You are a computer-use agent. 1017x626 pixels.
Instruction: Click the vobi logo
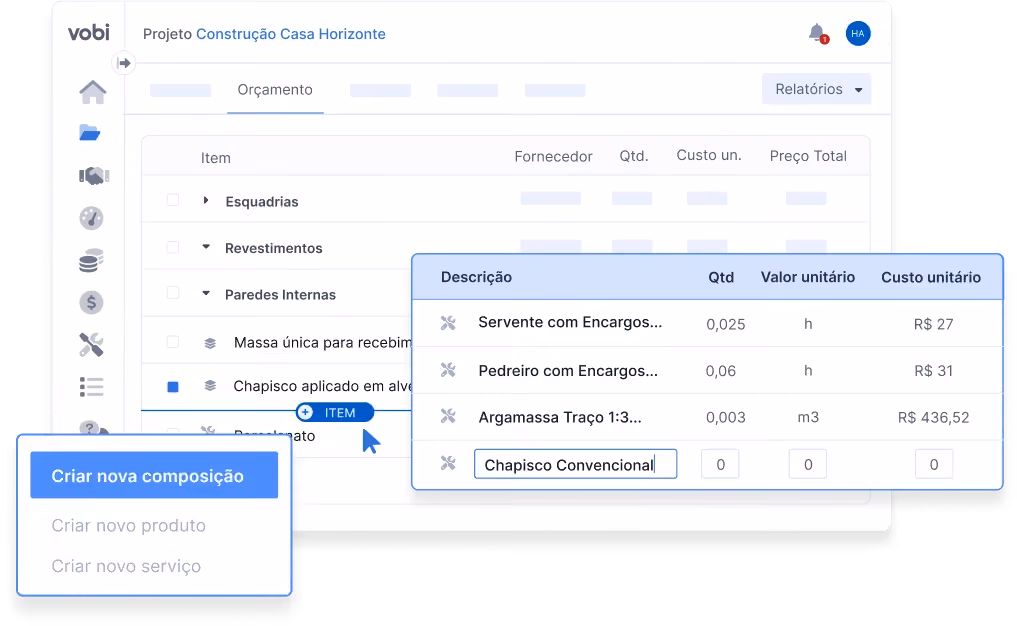(89, 32)
